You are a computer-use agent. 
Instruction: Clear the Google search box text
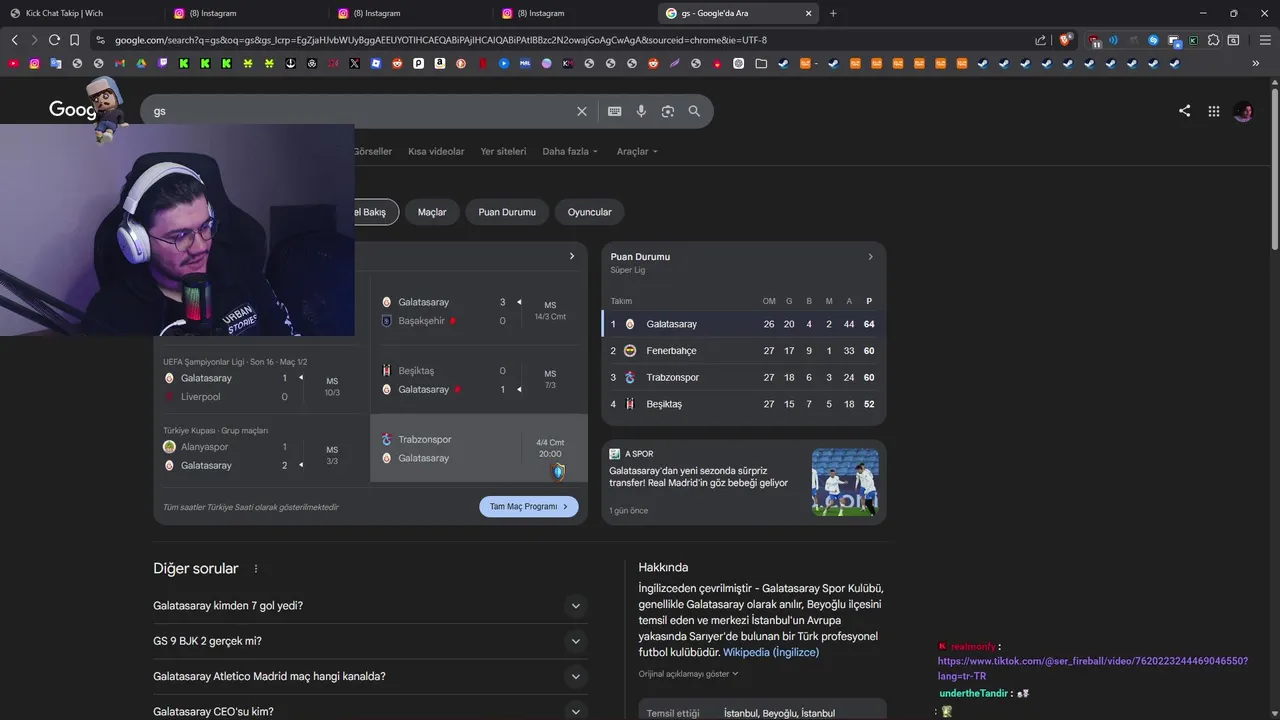click(x=581, y=111)
